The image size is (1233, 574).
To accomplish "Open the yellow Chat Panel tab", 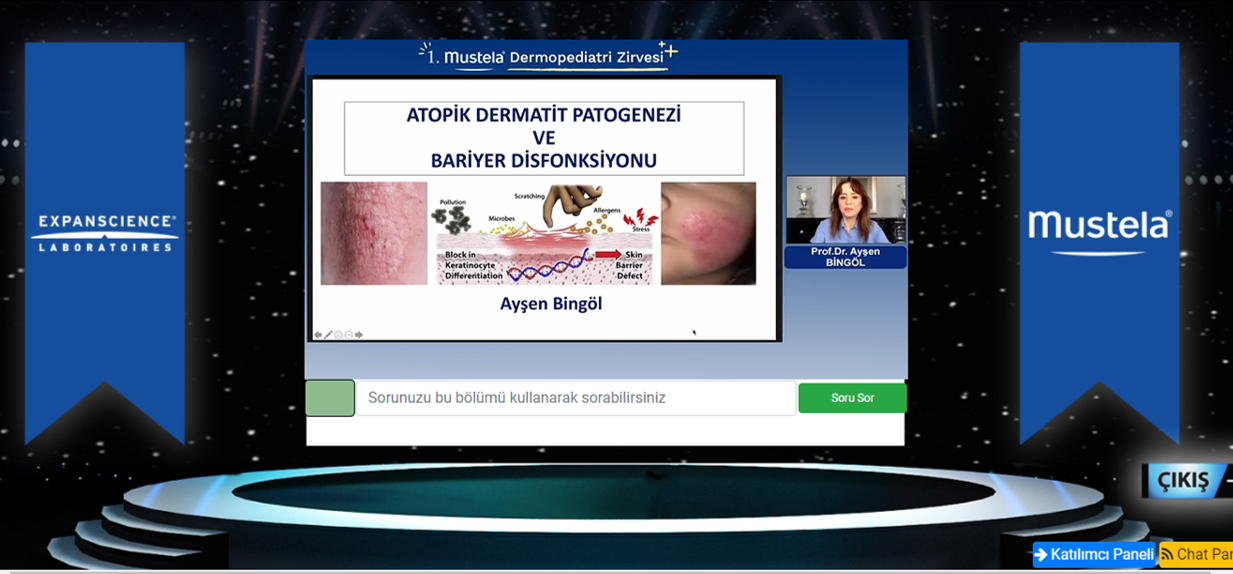I will coord(1196,554).
